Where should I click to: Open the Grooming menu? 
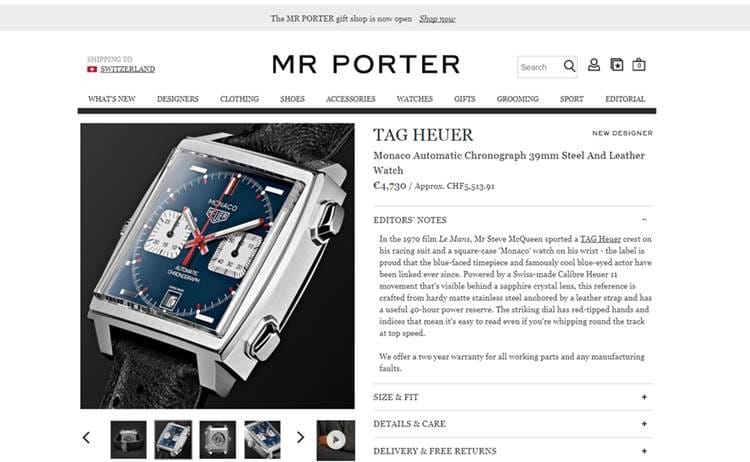pos(518,99)
